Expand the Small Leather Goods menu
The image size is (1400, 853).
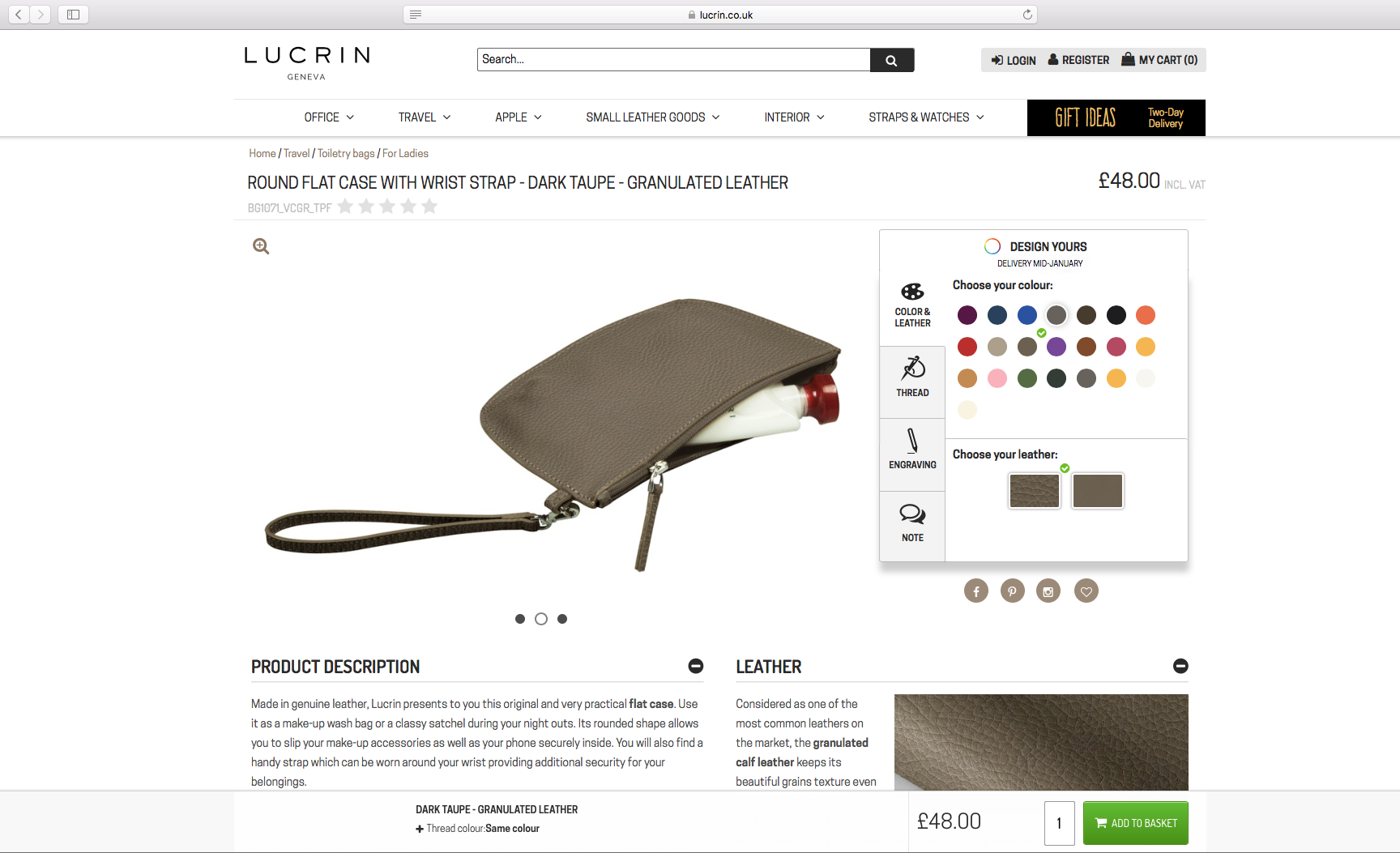coord(653,117)
